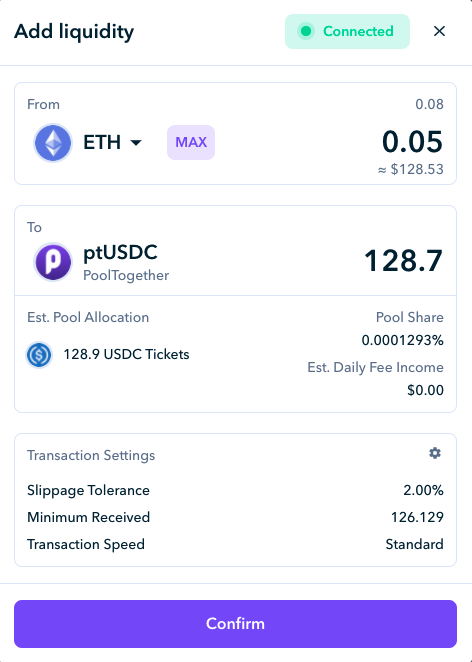Viewport: 472px width, 662px height.
Task: Click the MAX amount button
Action: coord(191,142)
